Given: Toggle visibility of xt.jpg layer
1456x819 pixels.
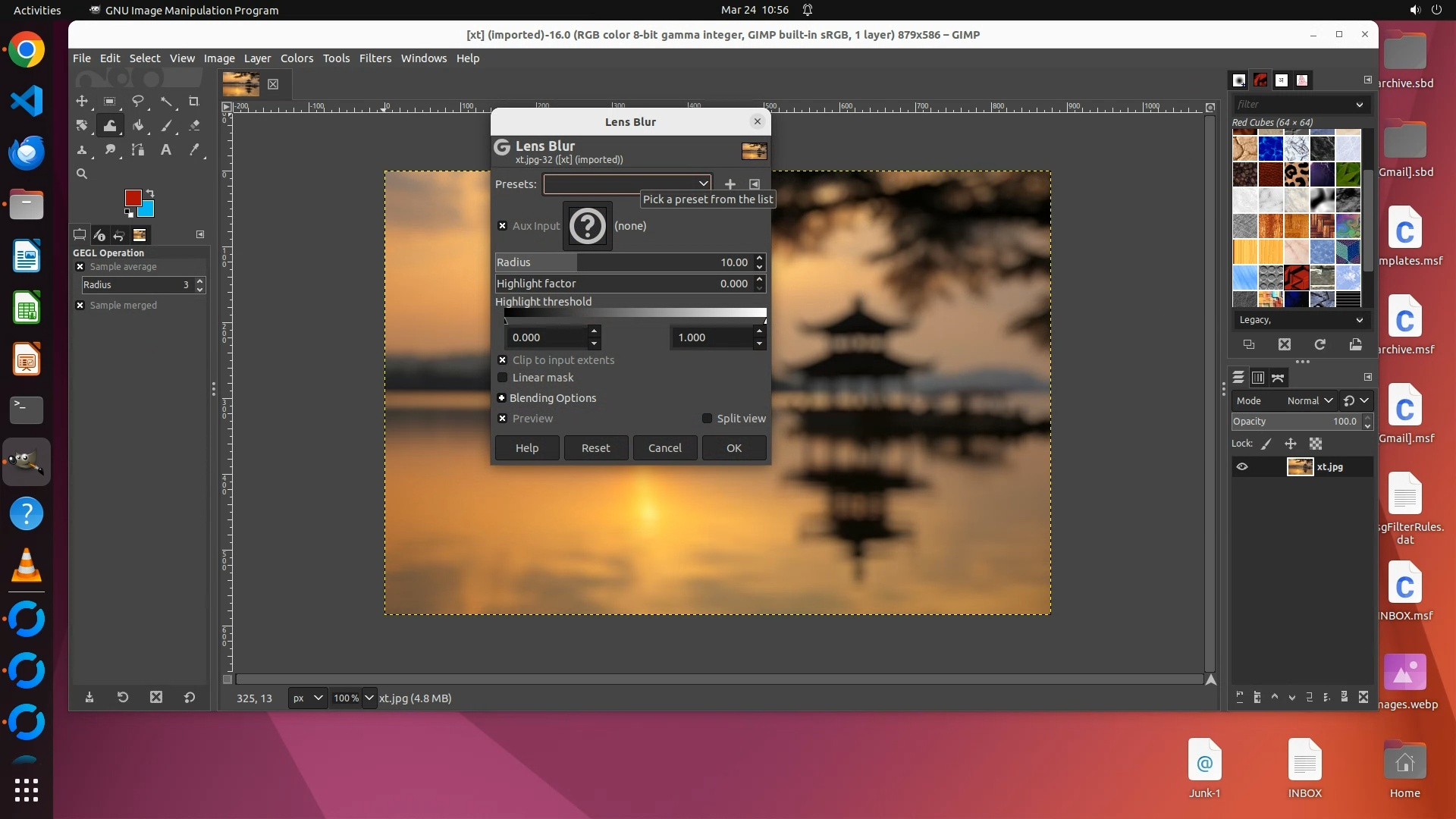Looking at the screenshot, I should (1242, 467).
